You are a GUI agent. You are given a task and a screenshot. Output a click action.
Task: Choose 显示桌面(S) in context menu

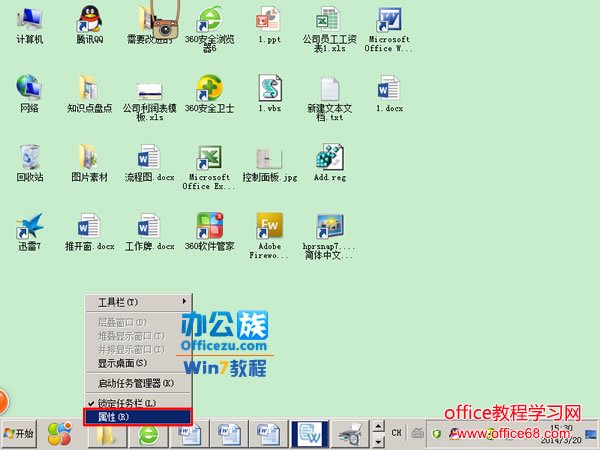[x=138, y=363]
